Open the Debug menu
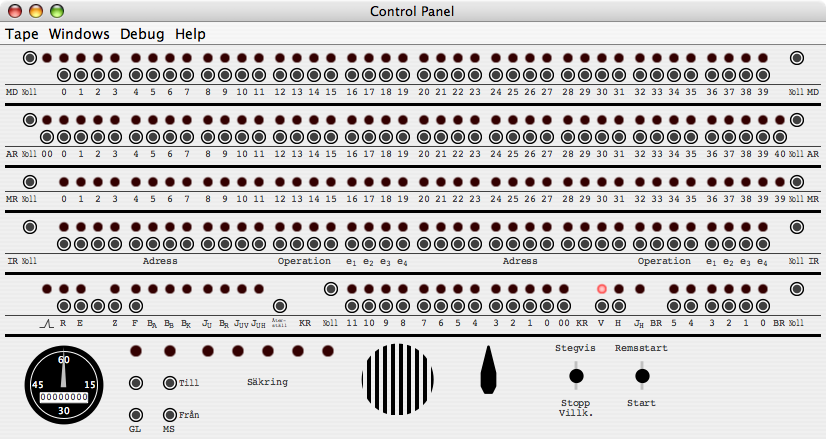This screenshot has height=439, width=826. (x=142, y=34)
